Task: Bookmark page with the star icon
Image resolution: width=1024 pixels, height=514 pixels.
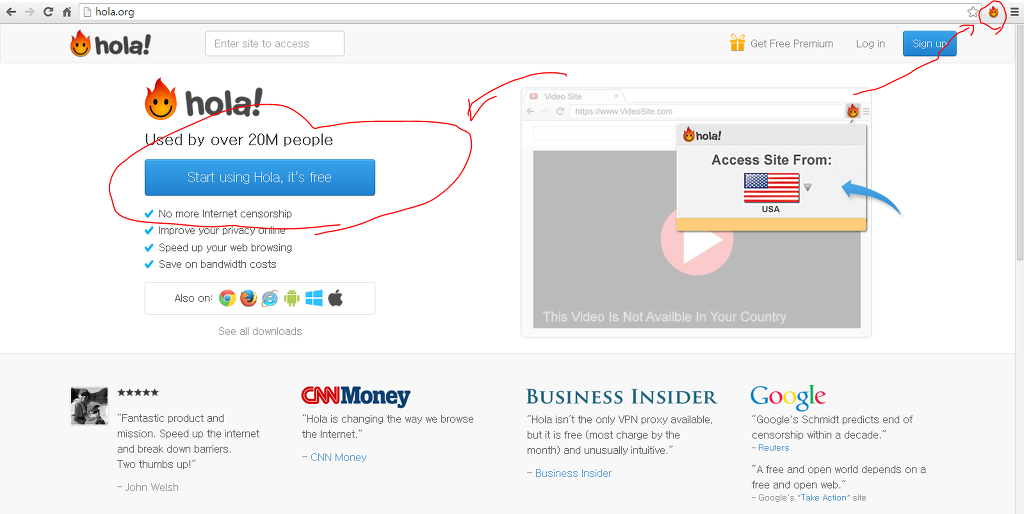Action: 973,12
